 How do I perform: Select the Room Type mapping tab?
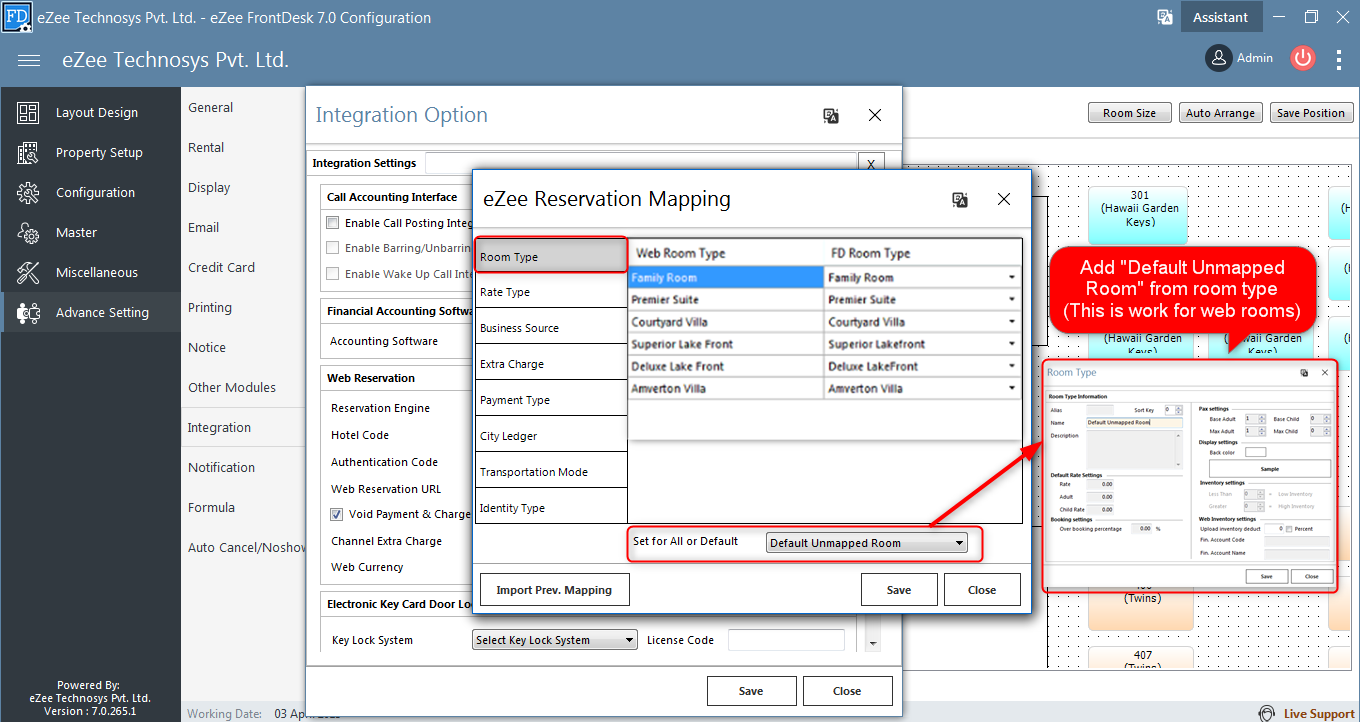[x=551, y=256]
